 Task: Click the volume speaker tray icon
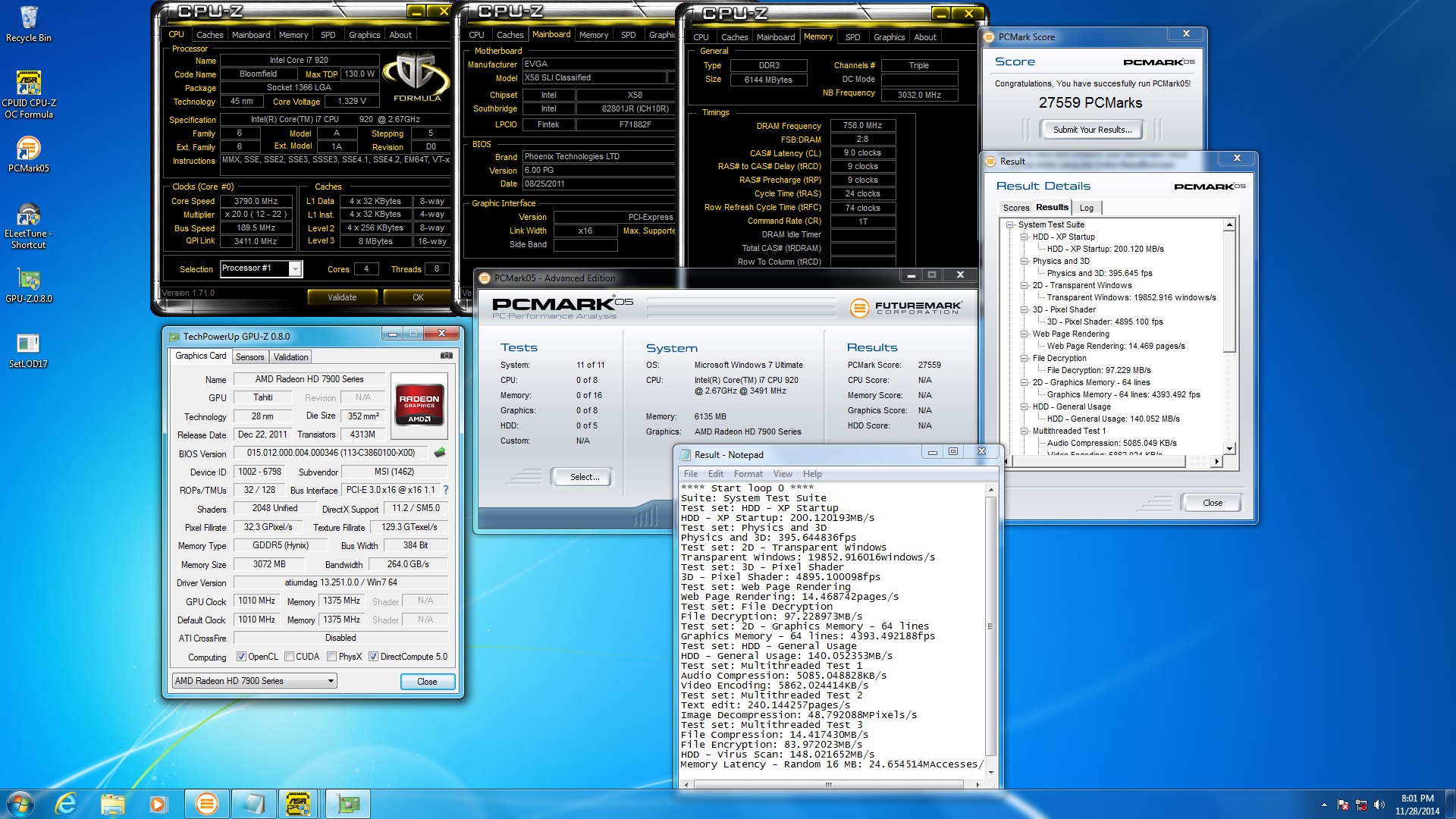click(1379, 805)
